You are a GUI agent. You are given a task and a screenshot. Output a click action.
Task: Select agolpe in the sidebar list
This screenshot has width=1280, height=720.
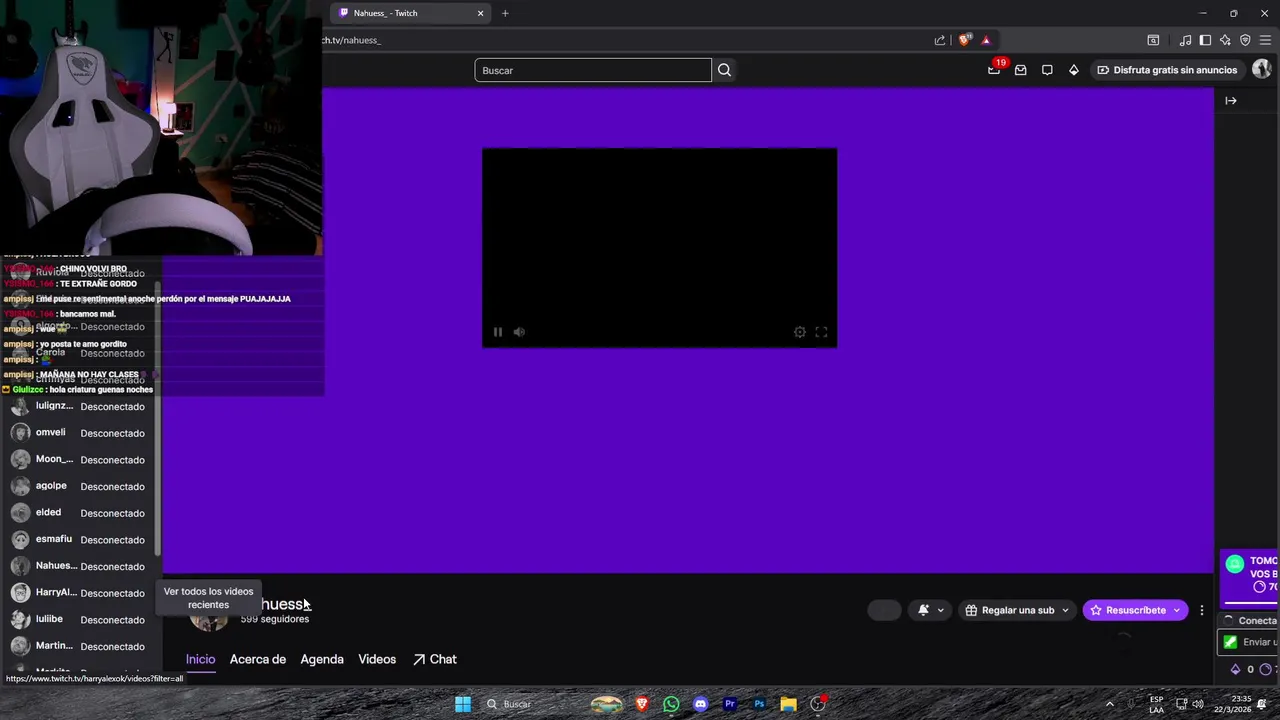80,486
